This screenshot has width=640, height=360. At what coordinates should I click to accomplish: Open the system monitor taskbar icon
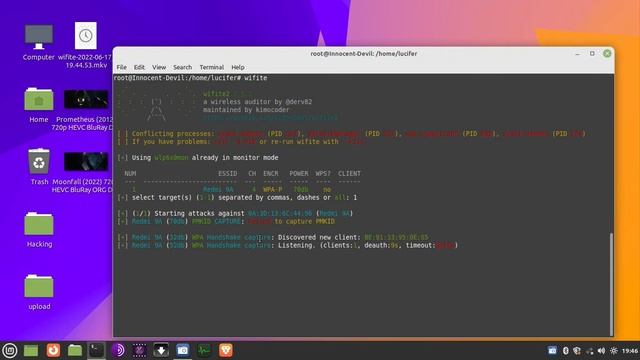point(204,350)
